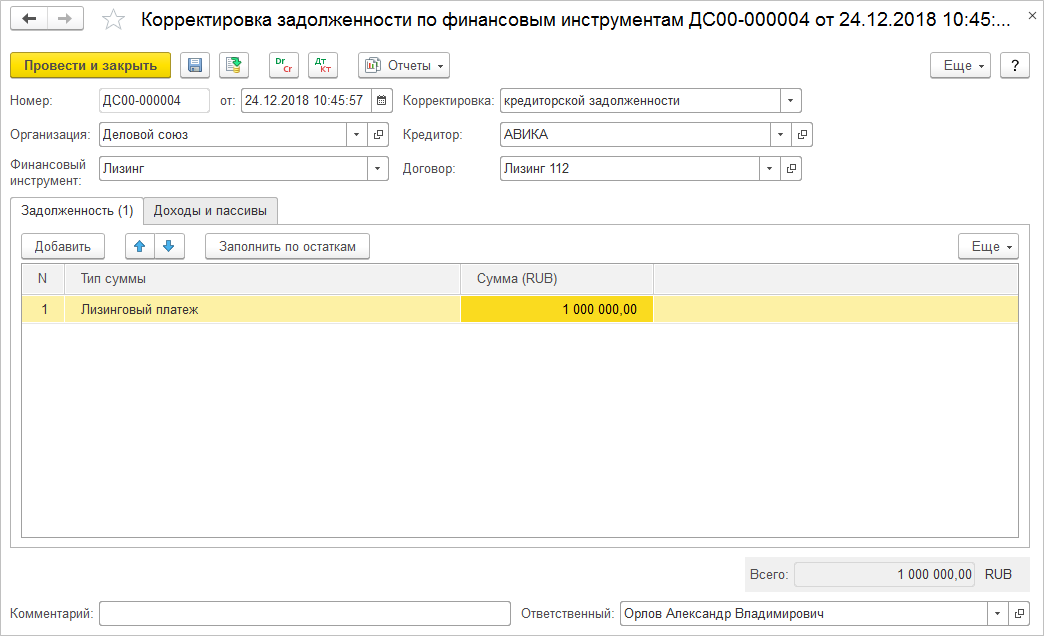
Task: Save document with the floppy disk icon
Action: click(194, 65)
